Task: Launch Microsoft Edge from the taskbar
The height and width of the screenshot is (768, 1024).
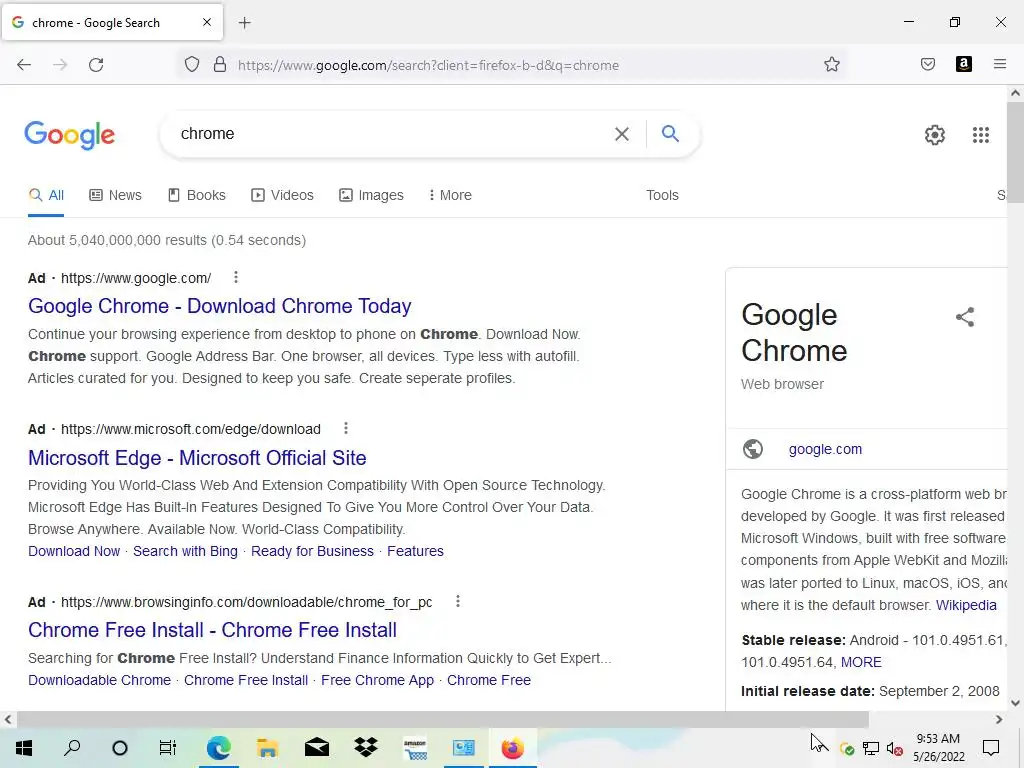Action: tap(218, 748)
